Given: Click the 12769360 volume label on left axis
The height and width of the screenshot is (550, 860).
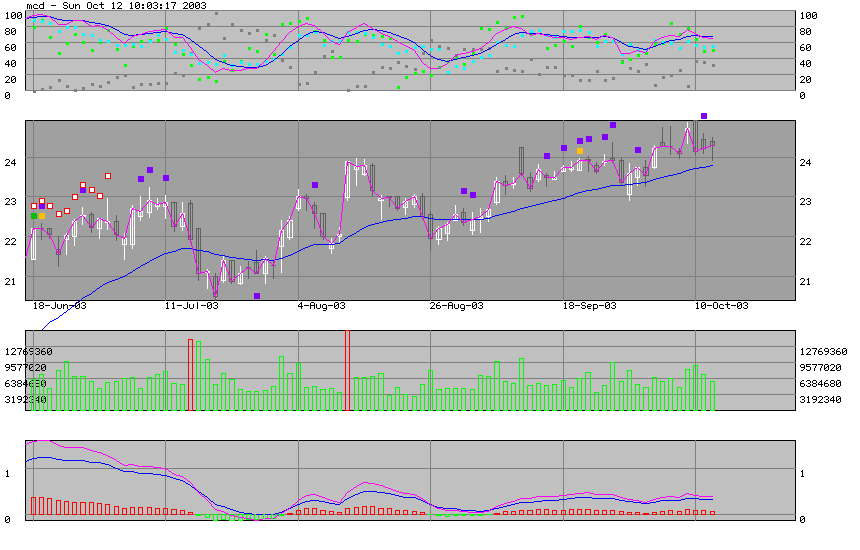Looking at the screenshot, I should point(28,352).
